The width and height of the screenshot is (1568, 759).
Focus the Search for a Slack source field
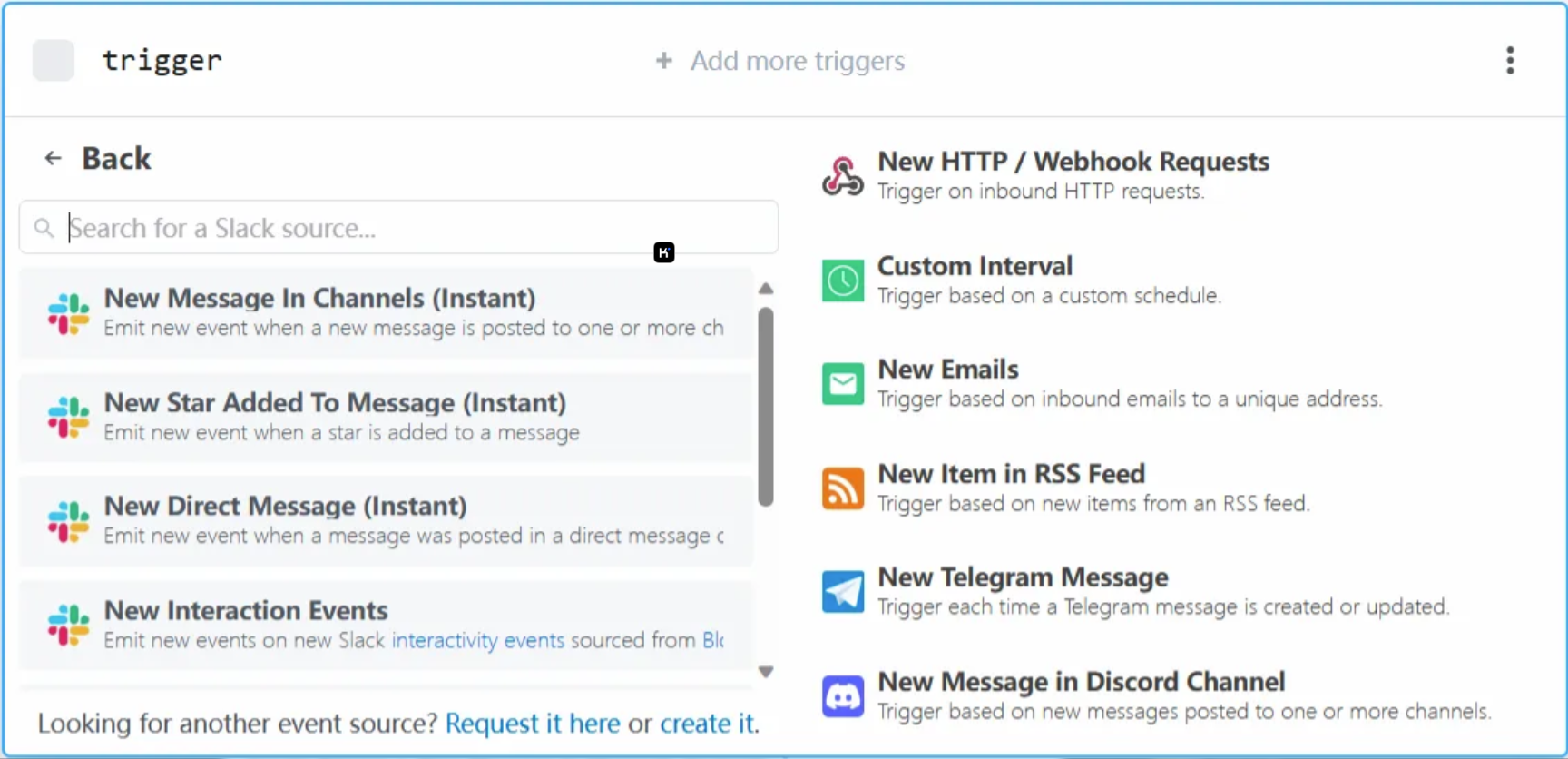coord(399,228)
